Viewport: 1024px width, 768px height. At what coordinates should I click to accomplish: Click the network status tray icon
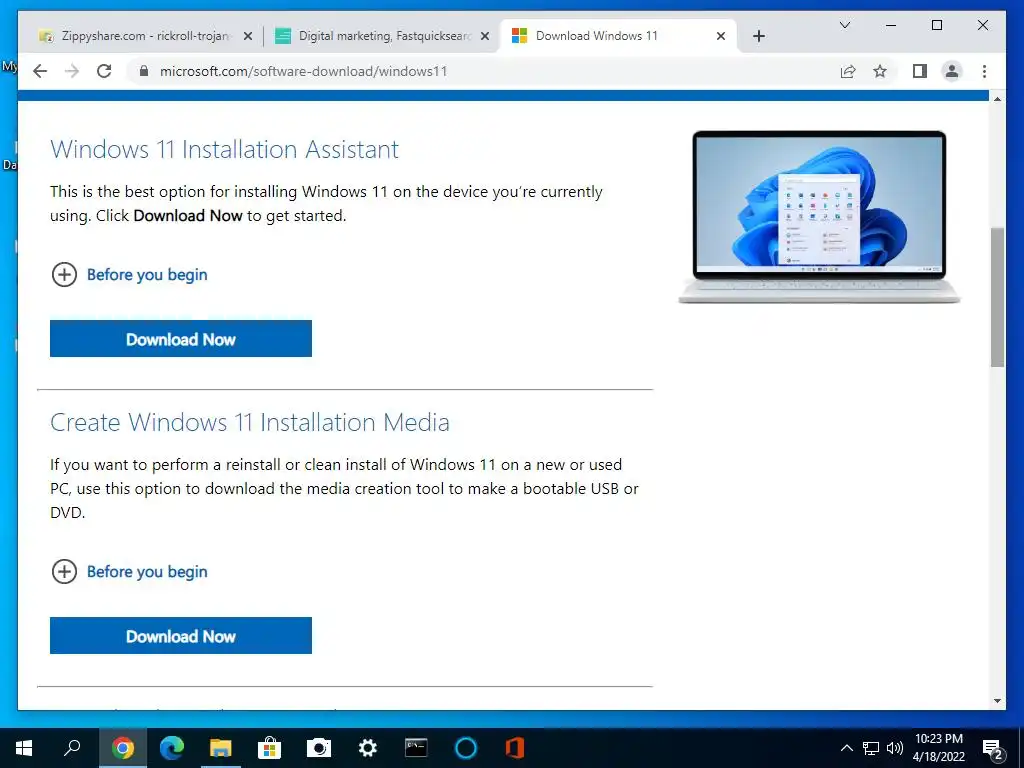871,748
